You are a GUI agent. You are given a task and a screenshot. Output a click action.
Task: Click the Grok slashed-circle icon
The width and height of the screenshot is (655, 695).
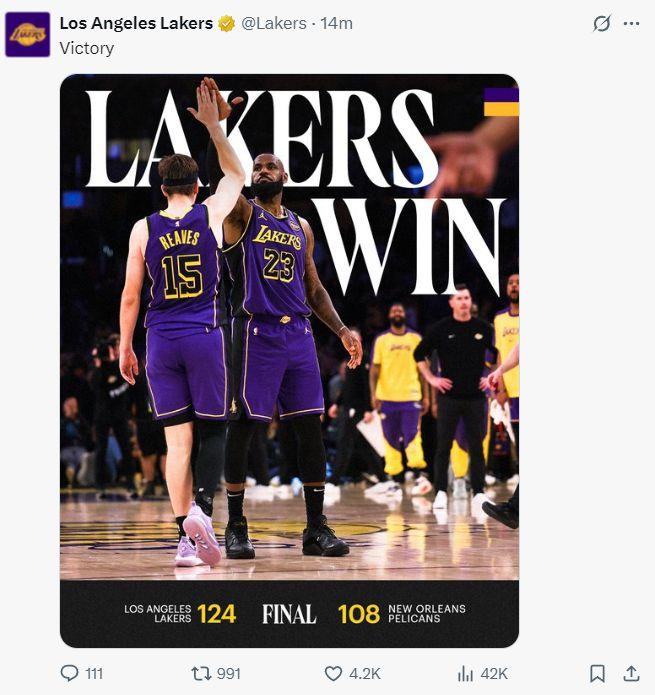click(x=602, y=23)
